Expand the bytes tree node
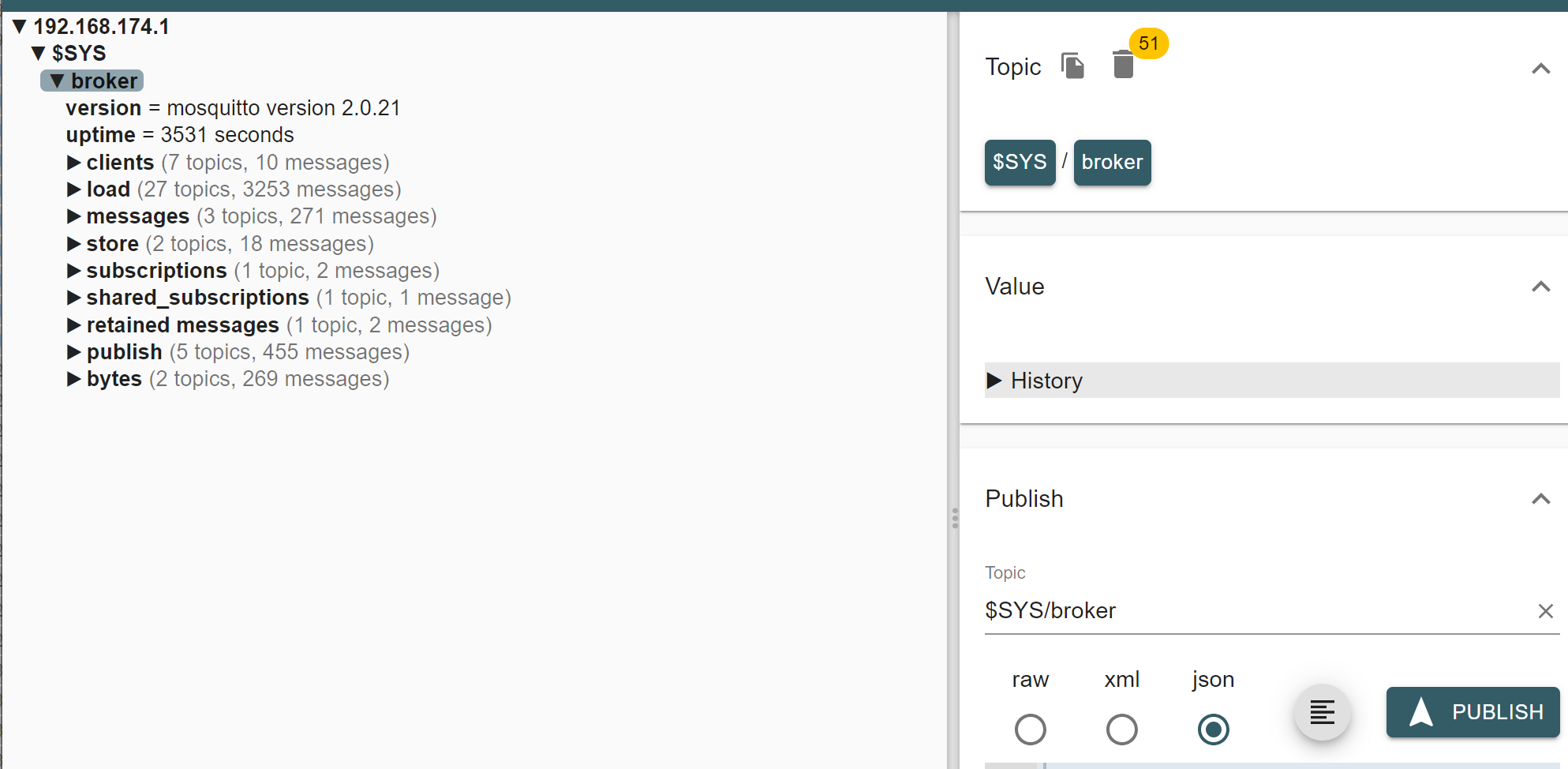This screenshot has width=1568, height=769. [74, 379]
